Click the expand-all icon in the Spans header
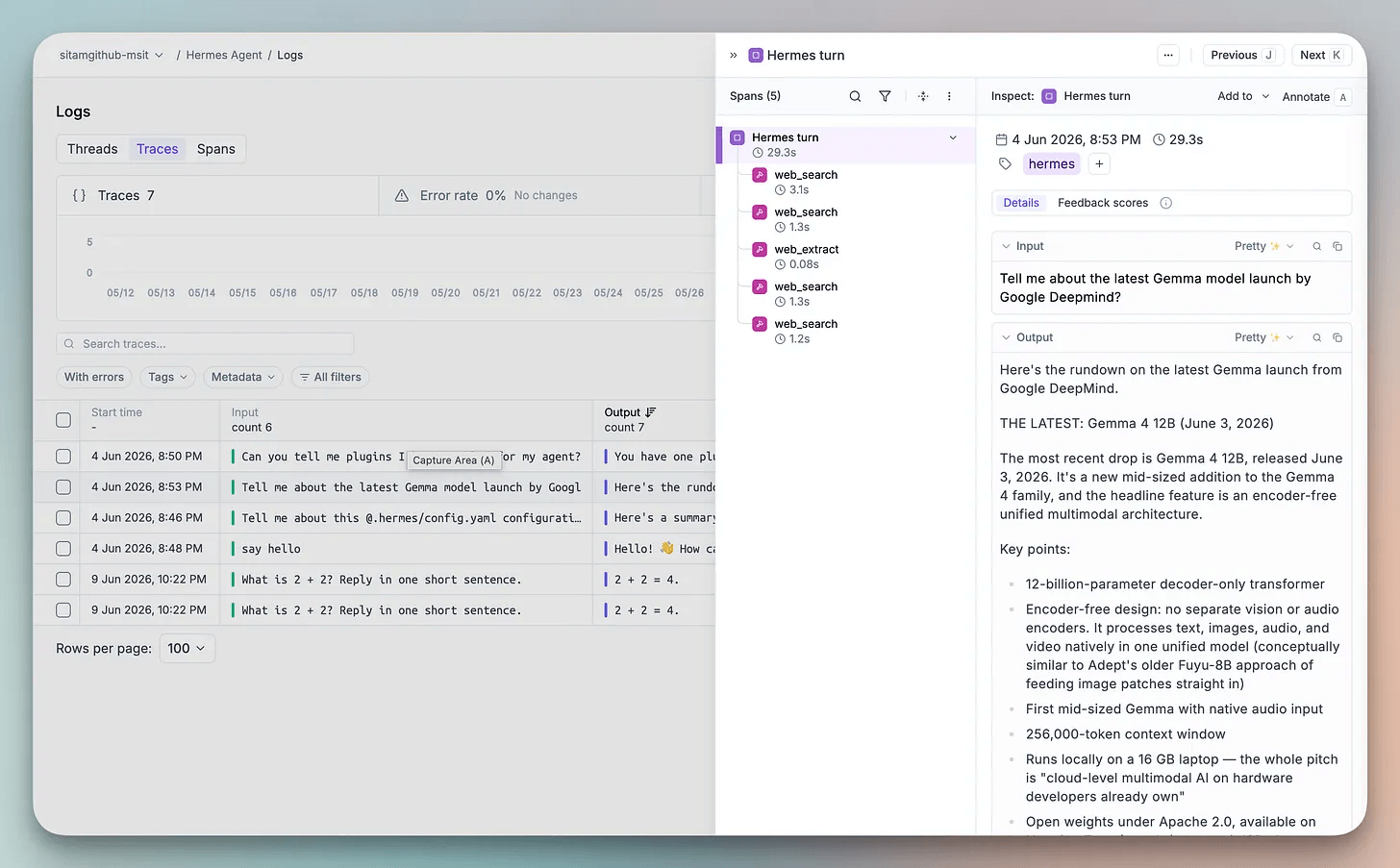Image resolution: width=1400 pixels, height=868 pixels. pos(923,96)
